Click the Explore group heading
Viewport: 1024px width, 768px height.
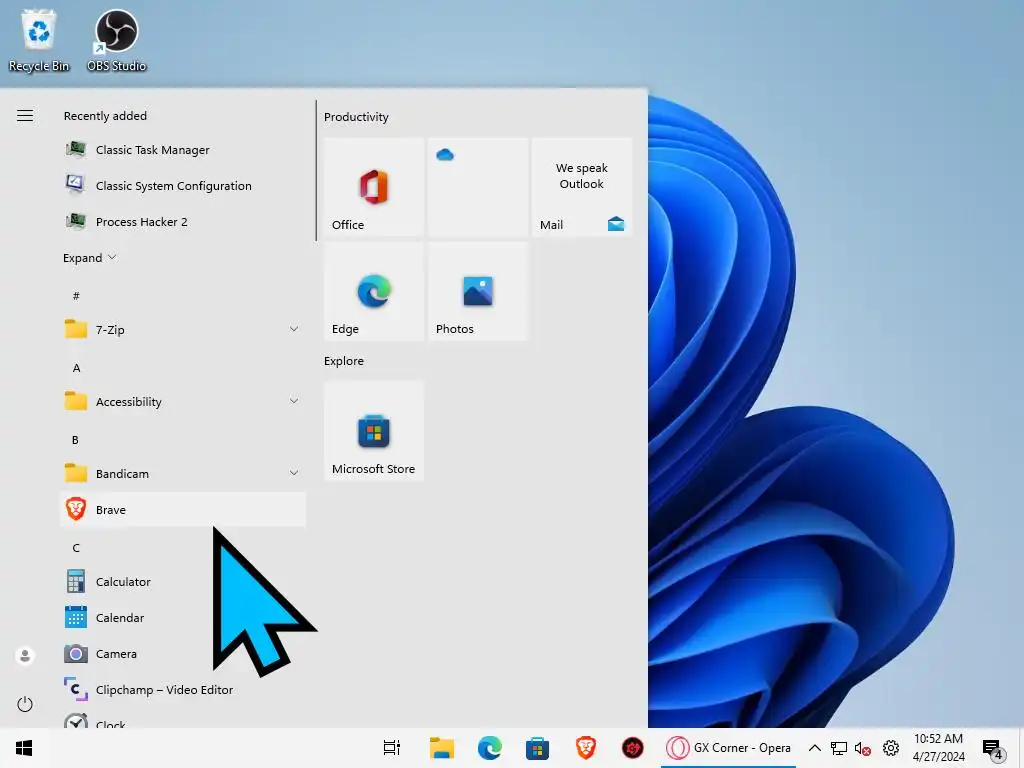click(x=344, y=360)
